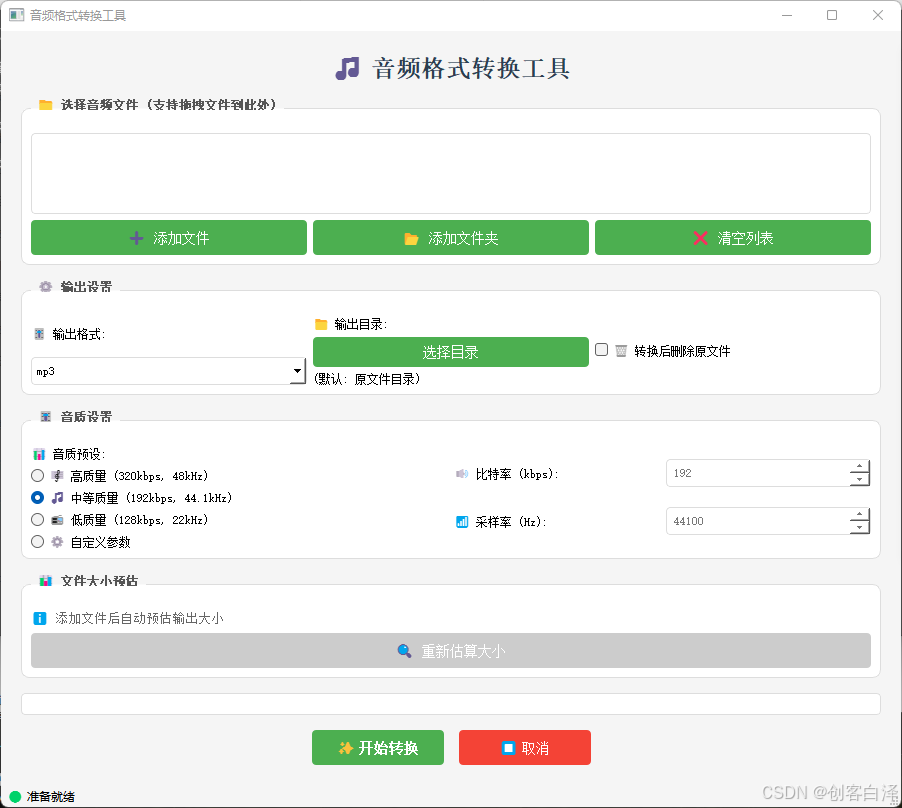This screenshot has width=902, height=808.
Task: Click the icon beside 输出格式 label
Action: 39,334
